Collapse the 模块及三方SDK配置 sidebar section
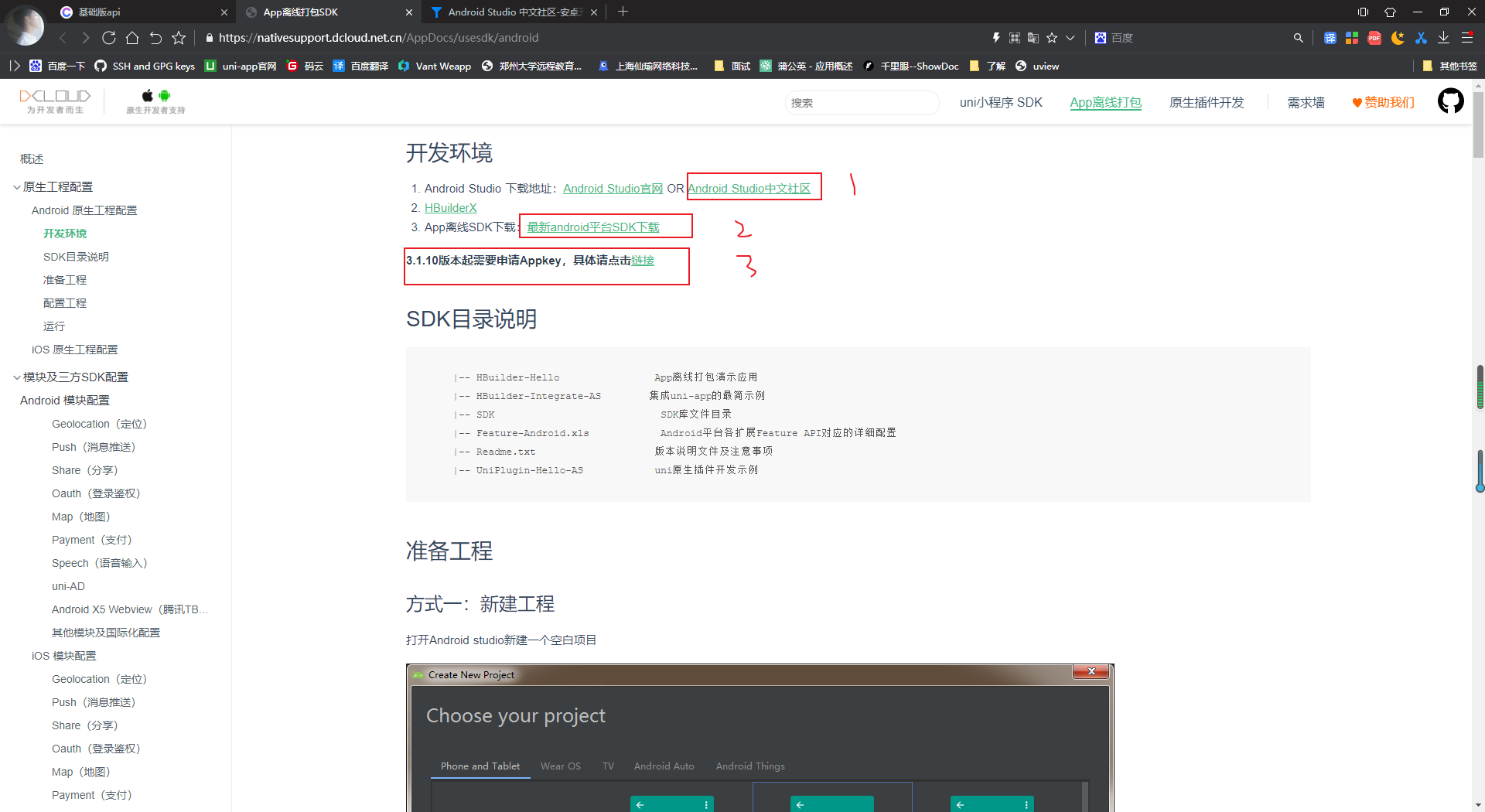Image resolution: width=1485 pixels, height=812 pixels. (x=17, y=377)
